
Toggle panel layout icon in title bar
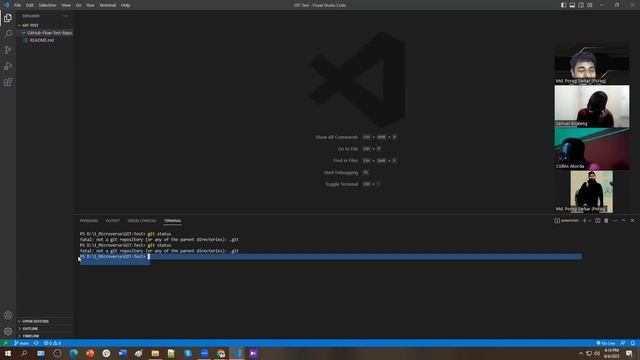point(572,5)
